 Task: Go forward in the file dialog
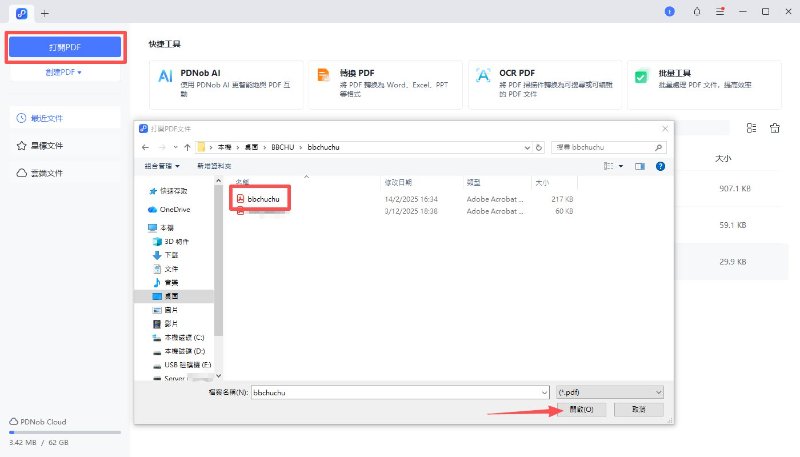point(162,147)
